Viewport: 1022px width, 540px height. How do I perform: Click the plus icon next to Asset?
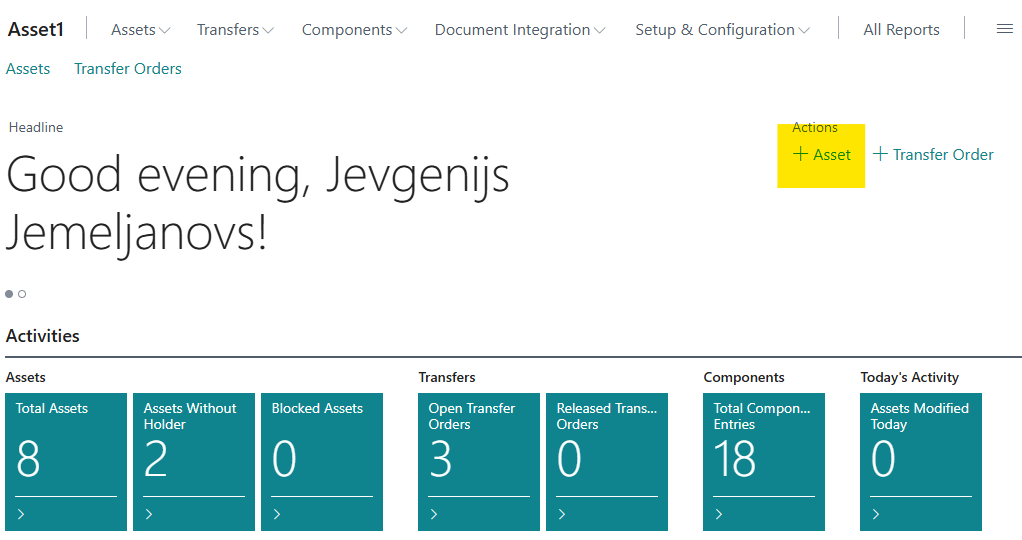coord(800,154)
